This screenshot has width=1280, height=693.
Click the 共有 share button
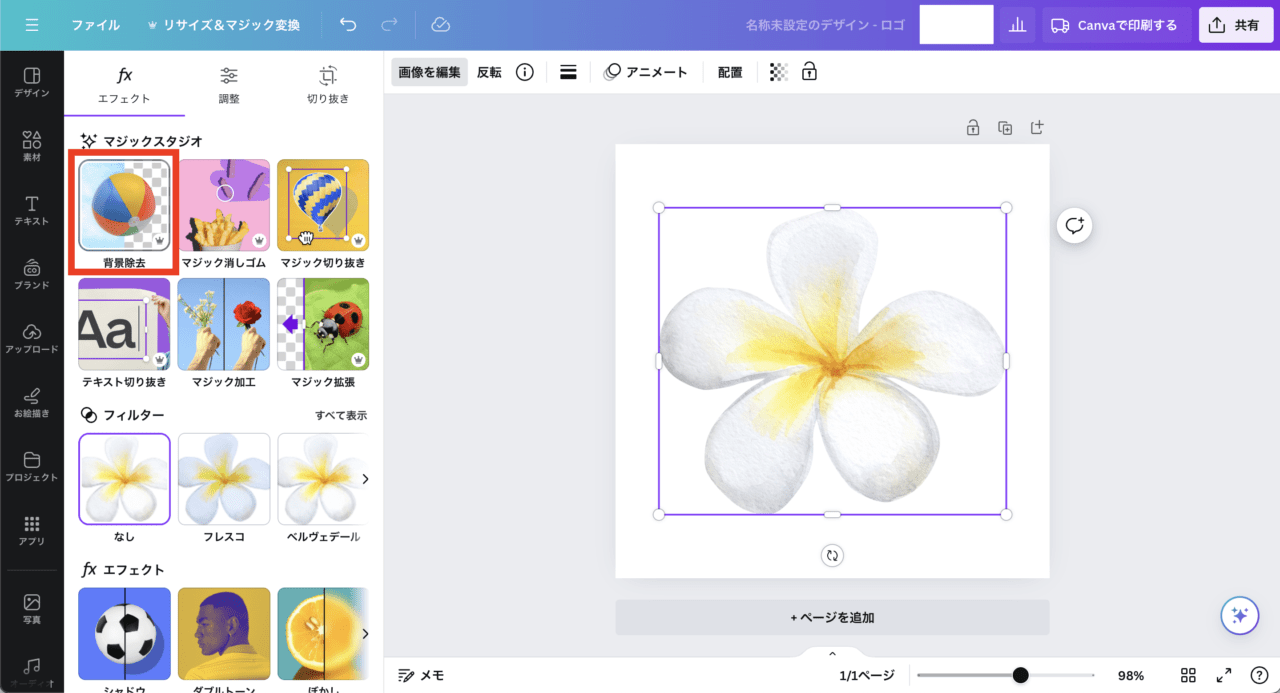point(1235,25)
